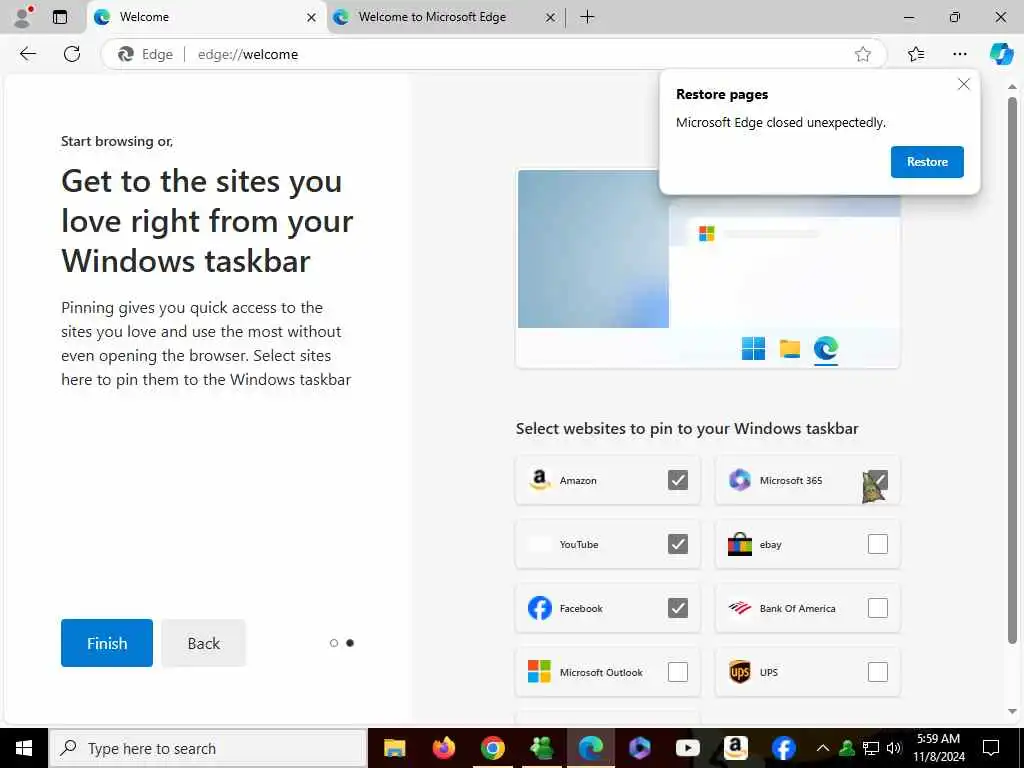Screen dimensions: 1024x768
Task: Click the ebay shopping bag icon
Action: [739, 544]
